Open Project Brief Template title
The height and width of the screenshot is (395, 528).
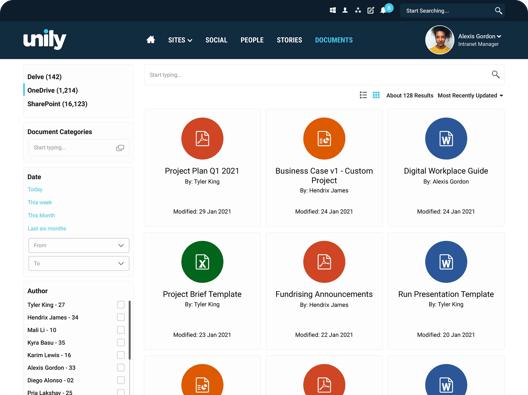[x=202, y=294]
